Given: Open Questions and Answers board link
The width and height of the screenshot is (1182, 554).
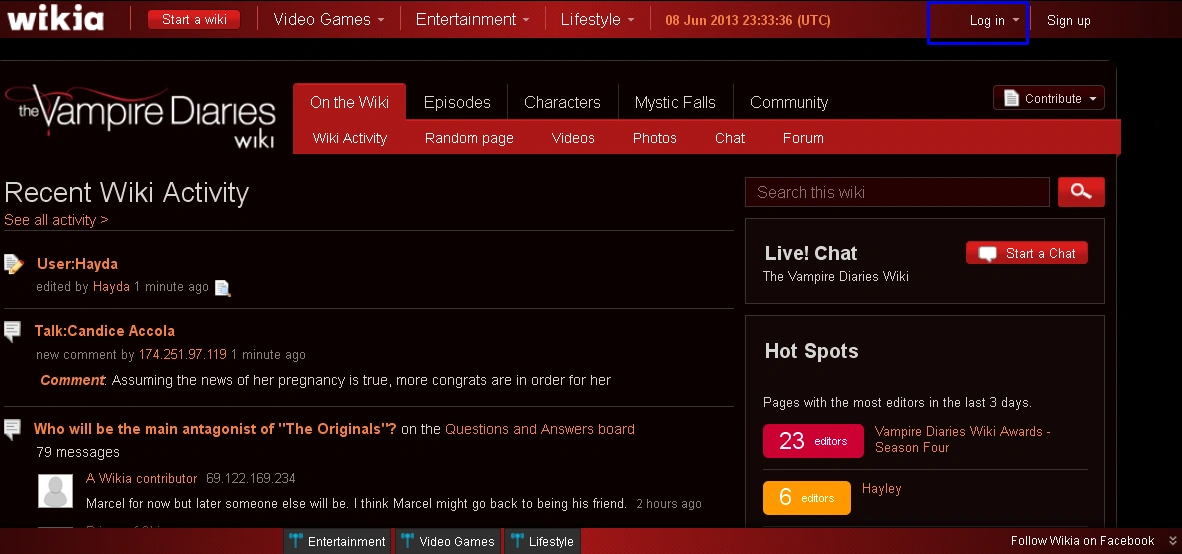Looking at the screenshot, I should 540,430.
